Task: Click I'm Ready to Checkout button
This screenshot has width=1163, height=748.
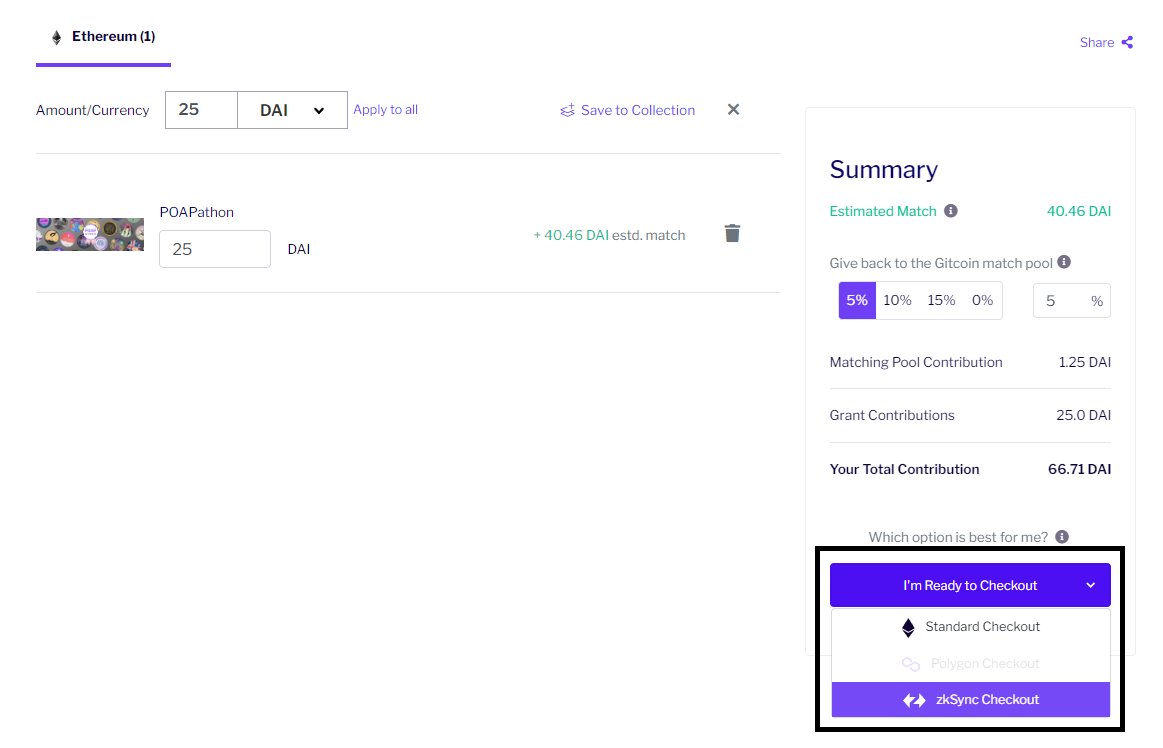Action: coord(970,585)
